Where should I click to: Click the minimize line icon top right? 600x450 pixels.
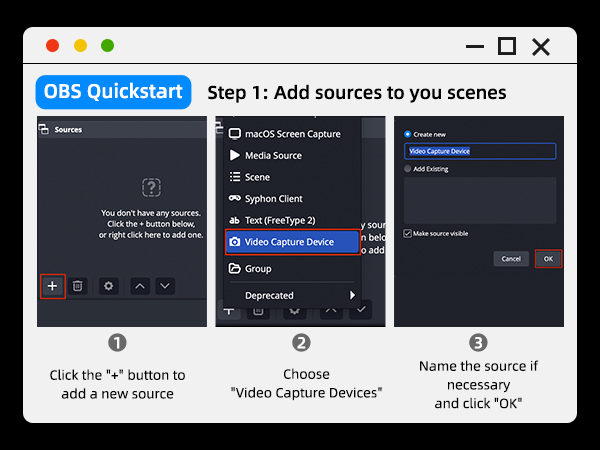(x=475, y=47)
